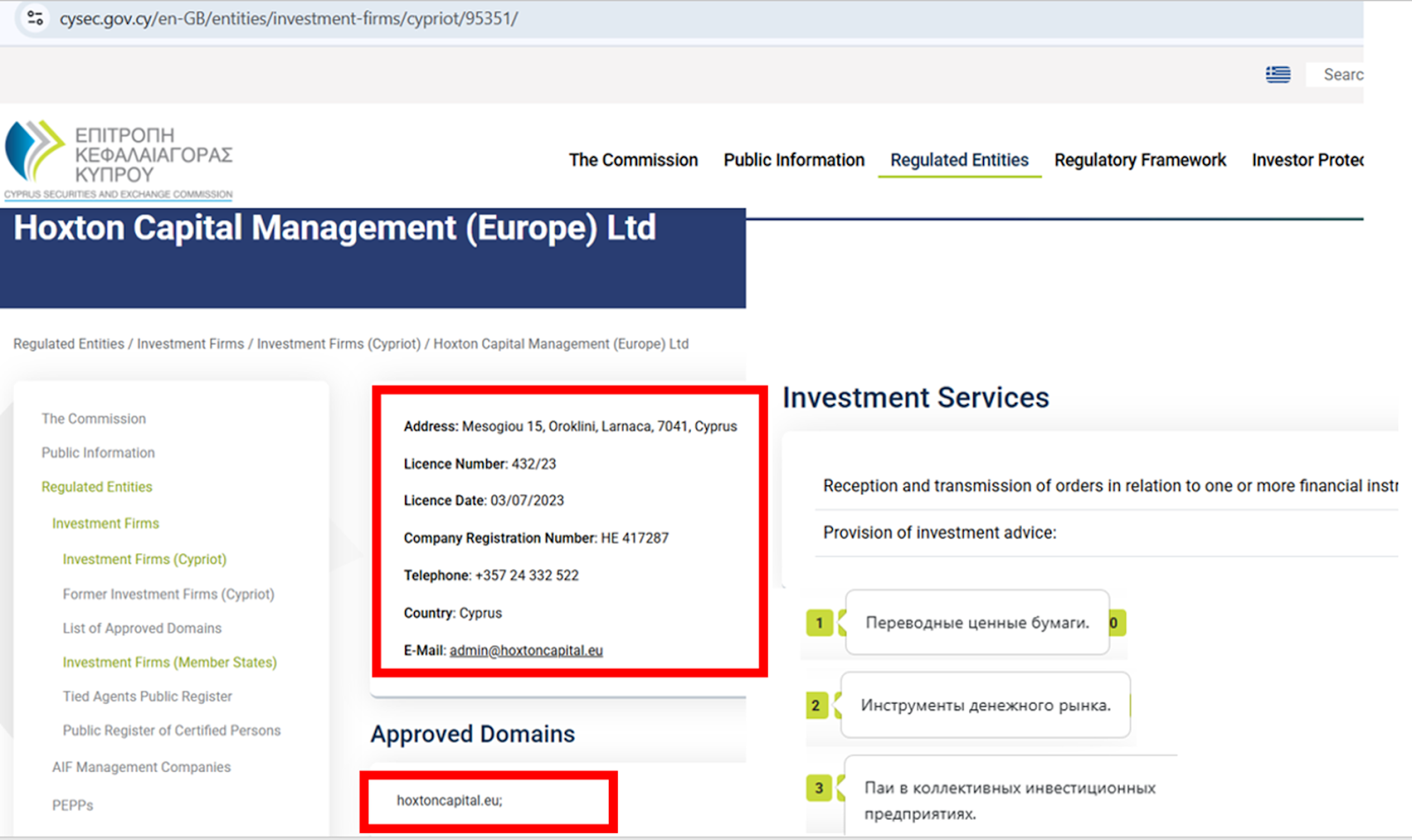
Task: Click the Инструменты денежного рынка tooltip
Action: 986,705
